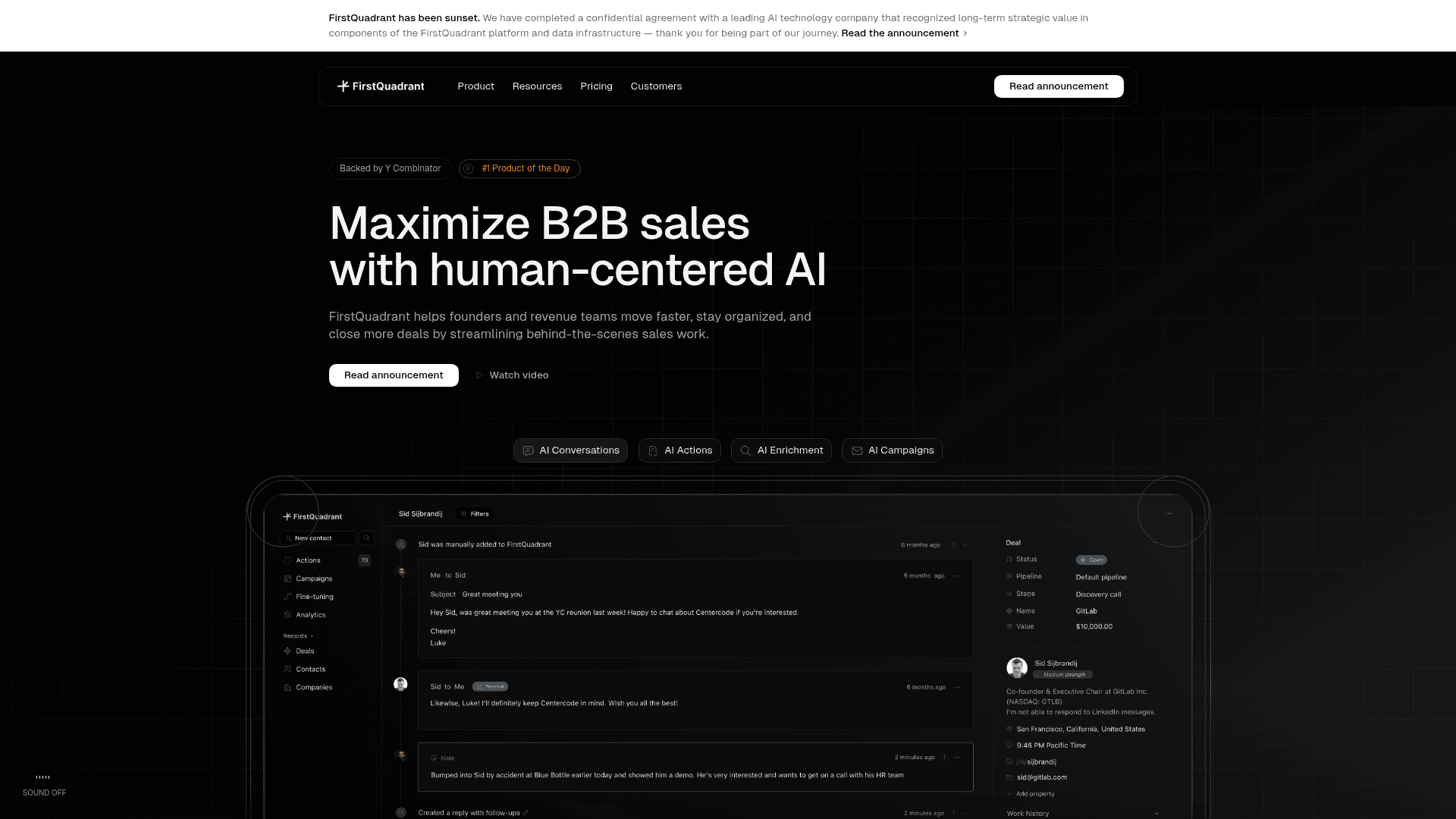Click the New contact field
1456x819 pixels.
[318, 538]
